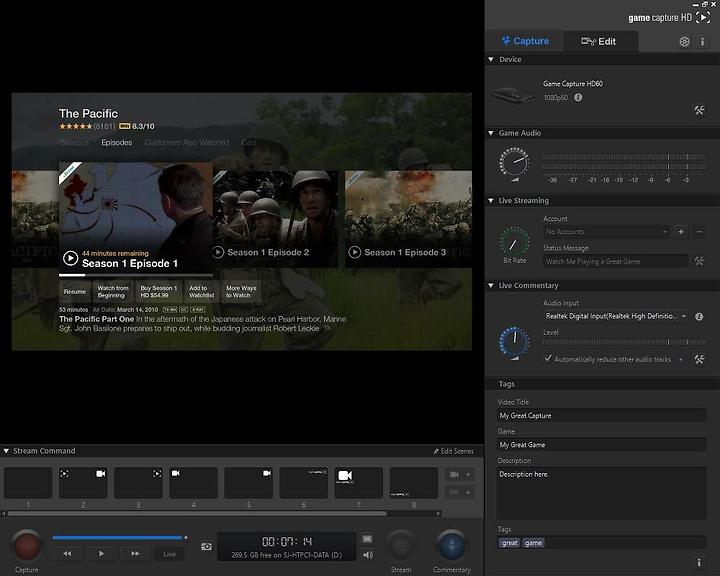Select scene thumbnail 1
Screen dimensions: 720x576
click(28, 483)
